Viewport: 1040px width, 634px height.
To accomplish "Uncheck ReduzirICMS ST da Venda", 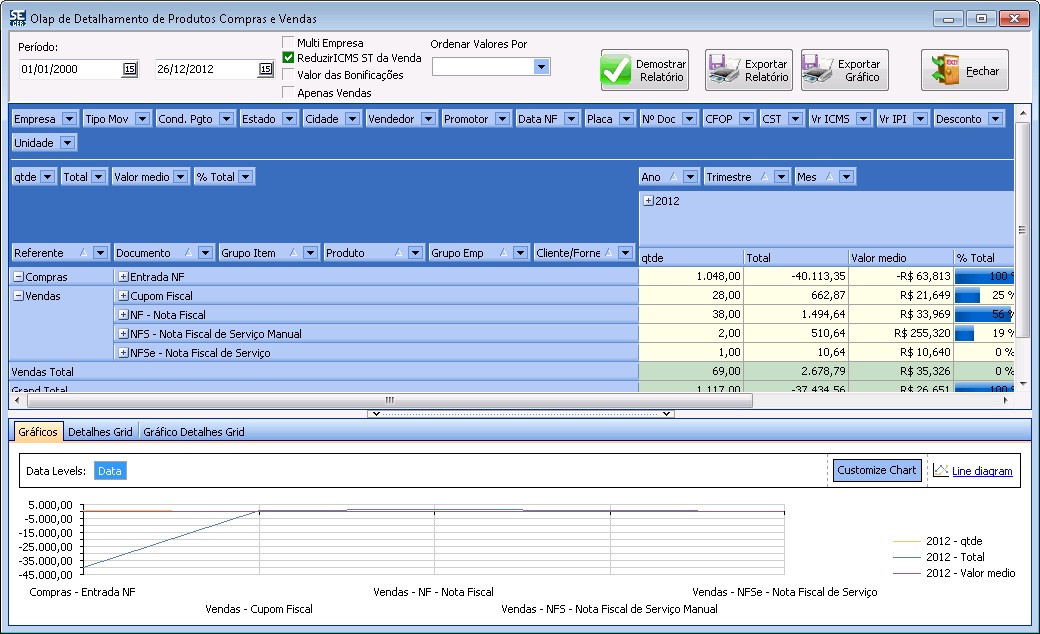I will 289,58.
